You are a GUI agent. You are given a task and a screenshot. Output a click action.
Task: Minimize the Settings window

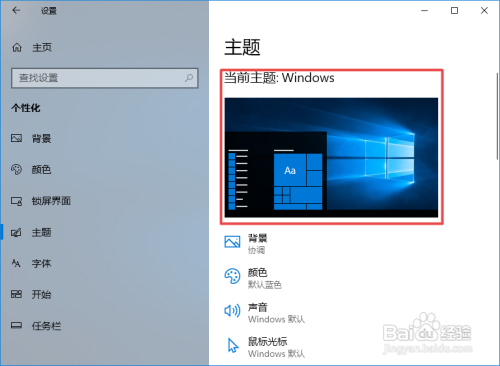(424, 11)
